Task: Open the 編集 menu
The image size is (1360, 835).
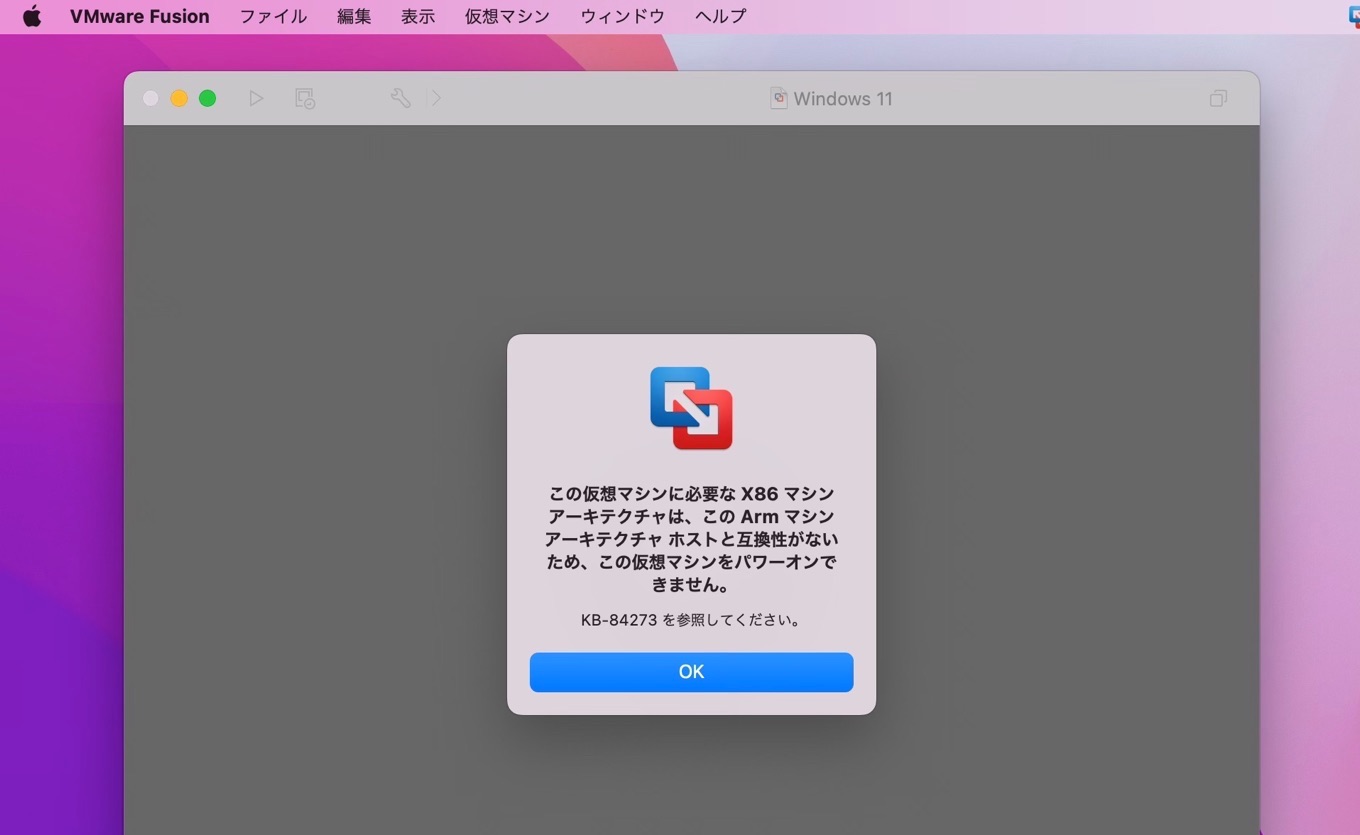Action: [x=354, y=16]
